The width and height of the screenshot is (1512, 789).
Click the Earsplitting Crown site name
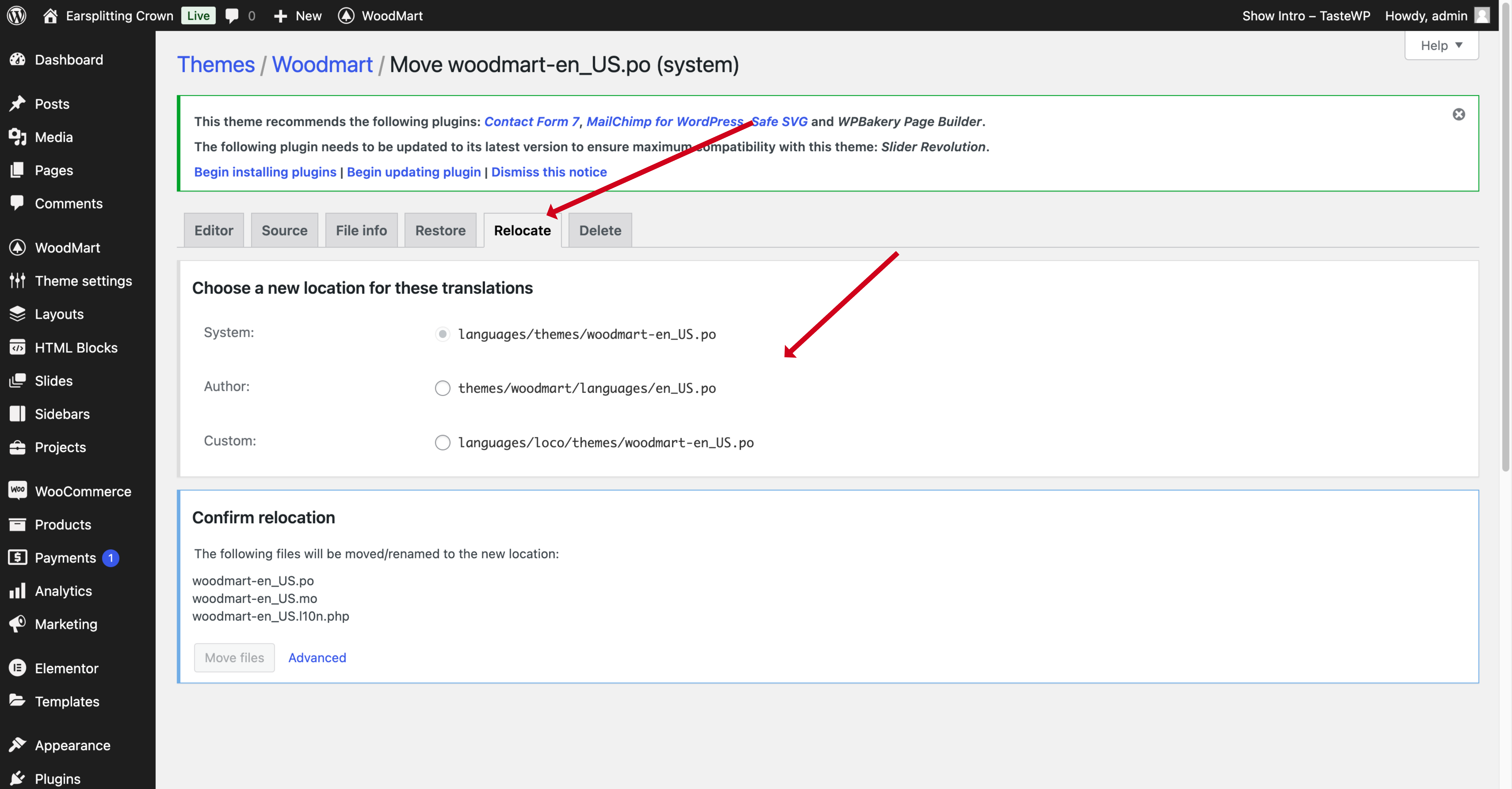(120, 16)
